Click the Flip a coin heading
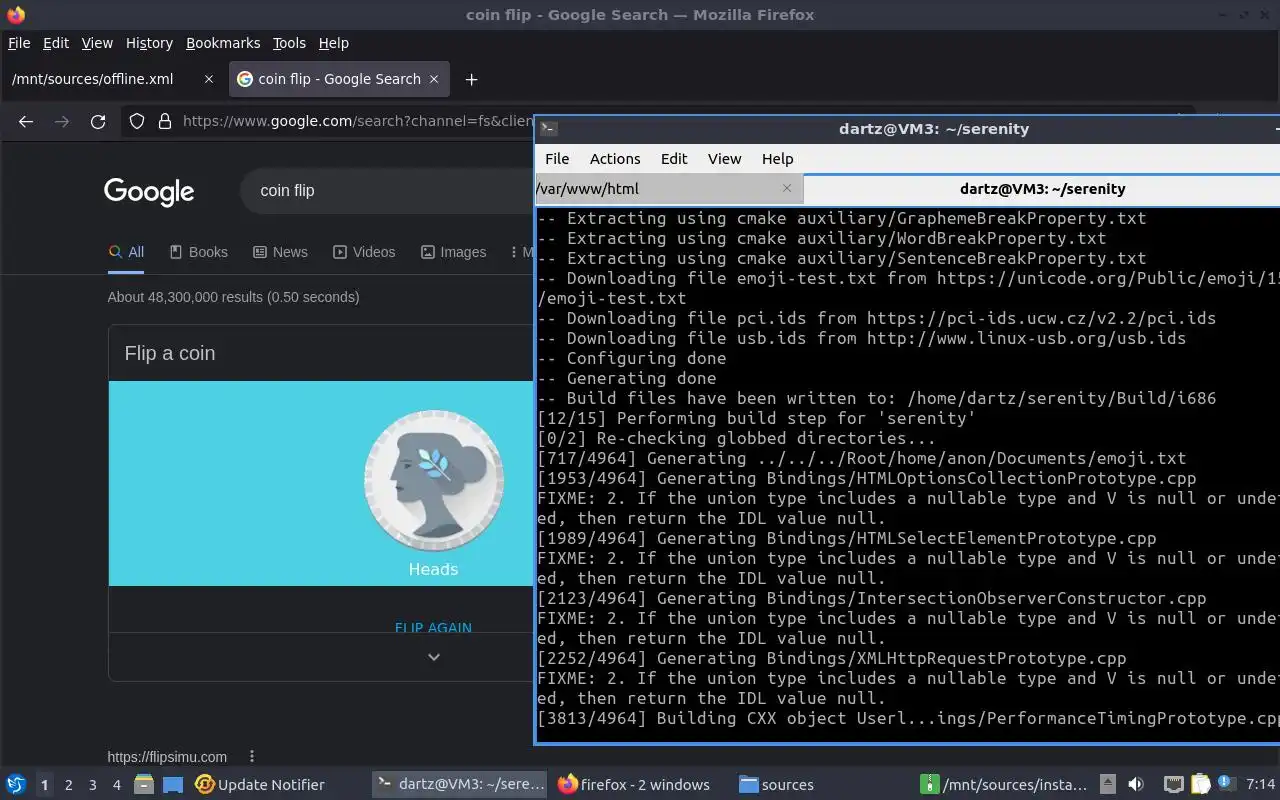Screen dimensions: 1280x800 (170, 353)
